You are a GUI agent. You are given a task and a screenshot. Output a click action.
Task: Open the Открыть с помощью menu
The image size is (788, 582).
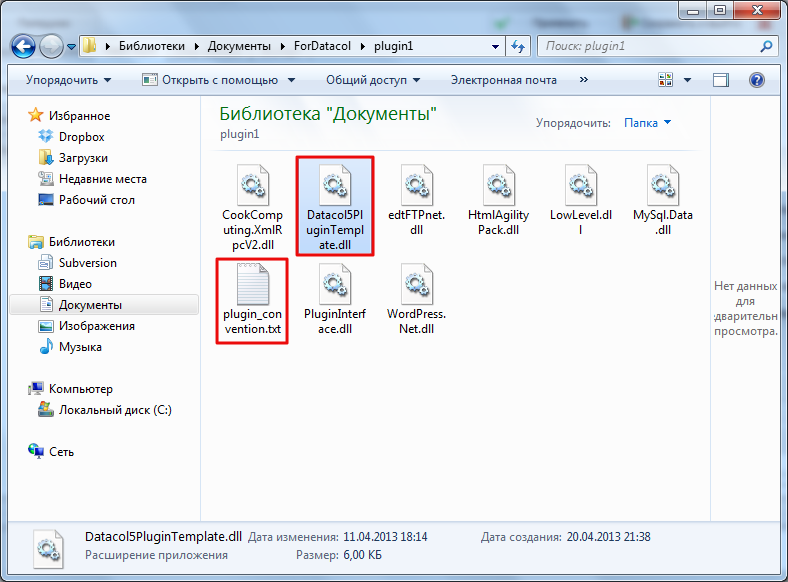[x=219, y=80]
